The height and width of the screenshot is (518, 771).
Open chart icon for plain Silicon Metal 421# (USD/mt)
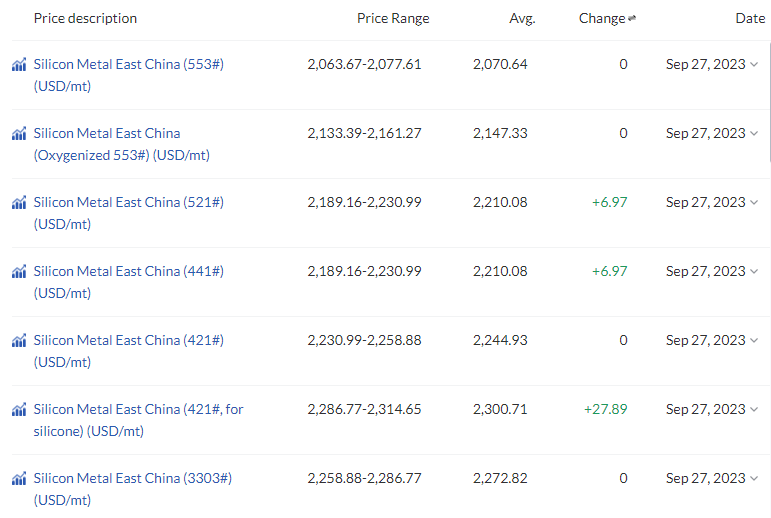pyautogui.click(x=19, y=340)
